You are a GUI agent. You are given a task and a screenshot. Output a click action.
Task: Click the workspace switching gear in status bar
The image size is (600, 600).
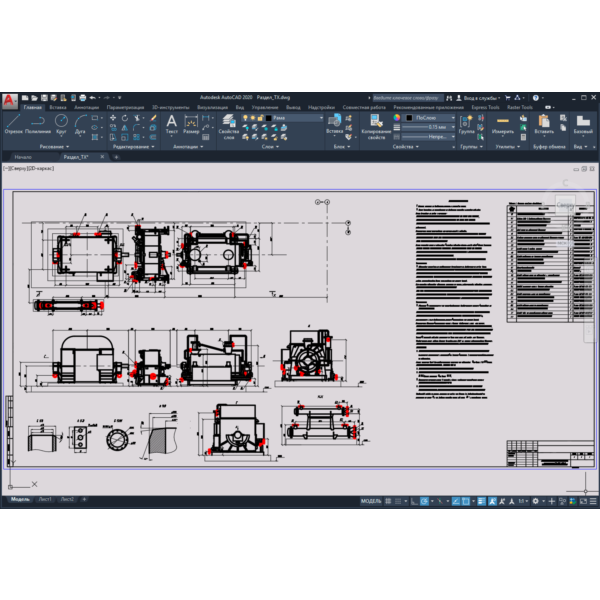pyautogui.click(x=535, y=501)
